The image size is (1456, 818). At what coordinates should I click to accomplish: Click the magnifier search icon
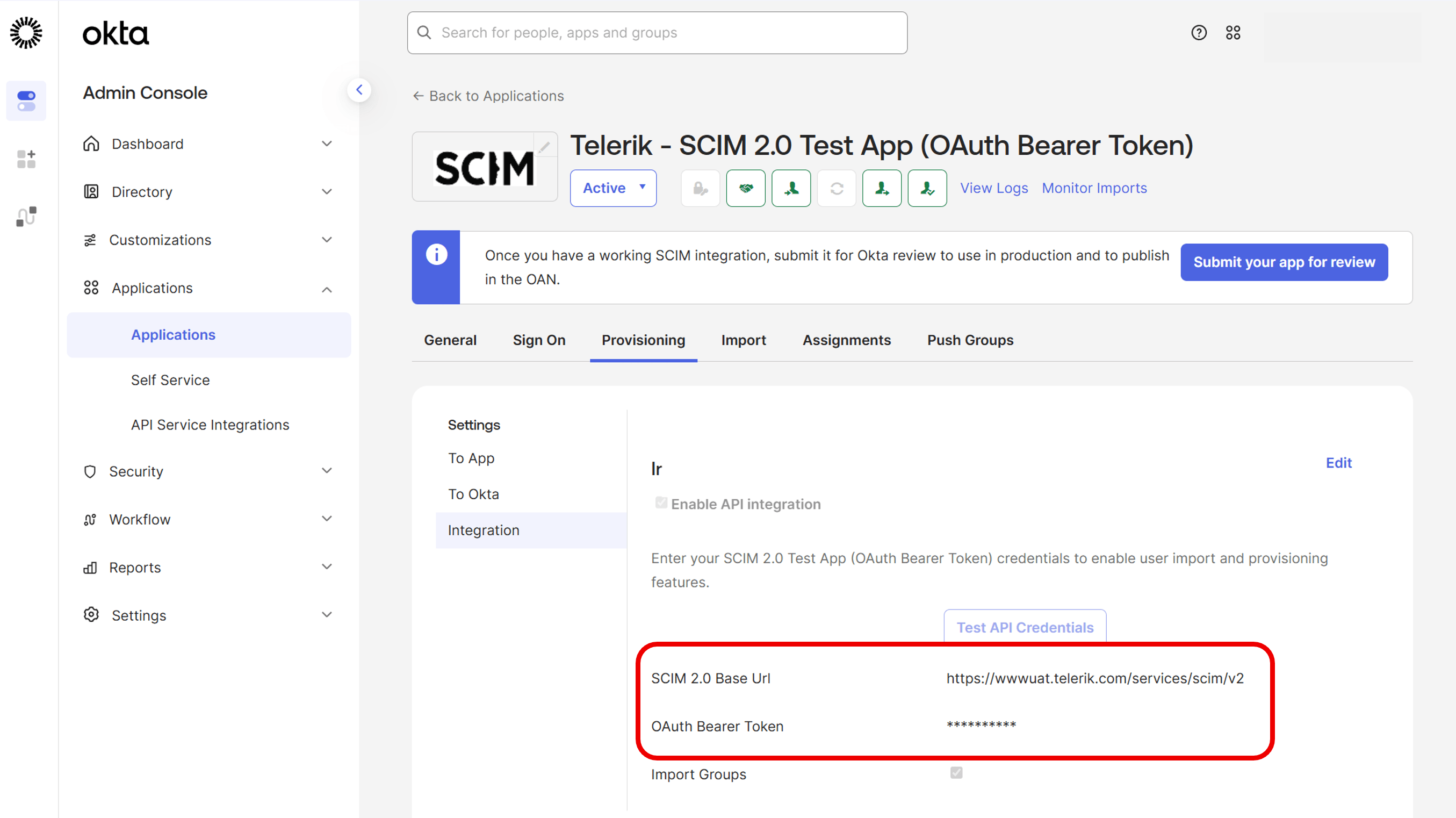point(424,33)
